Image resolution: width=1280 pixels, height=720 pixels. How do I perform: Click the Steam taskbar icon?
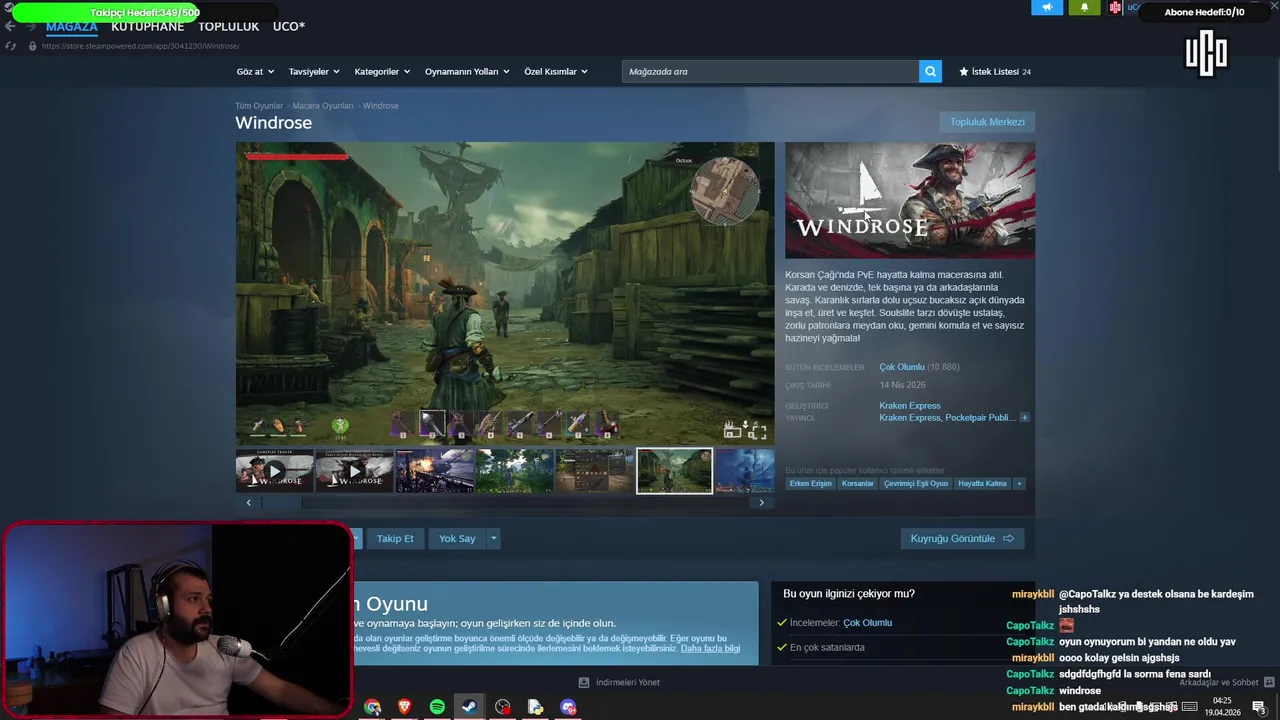coord(469,707)
